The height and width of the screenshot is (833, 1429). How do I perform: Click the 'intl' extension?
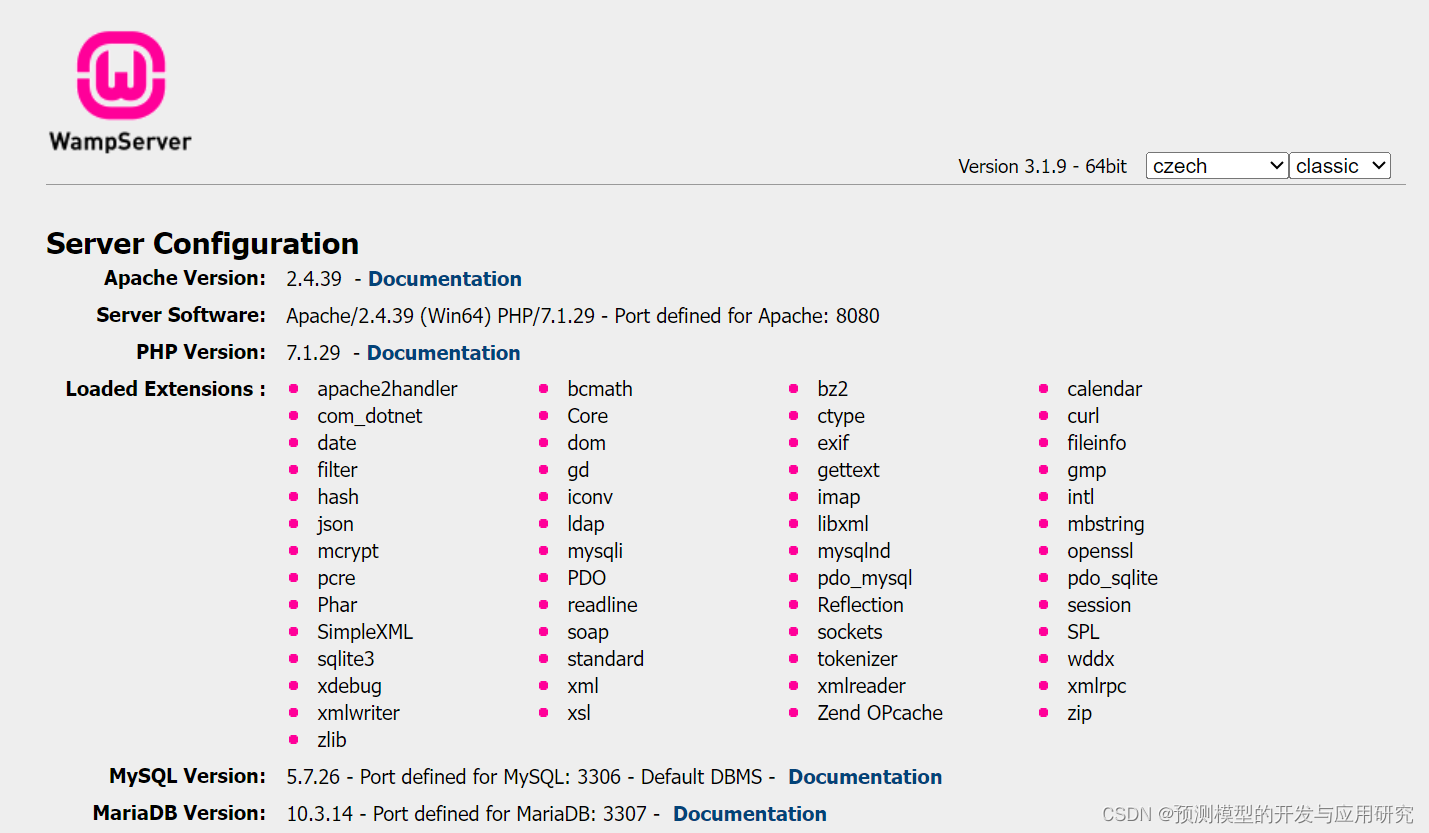(x=1080, y=497)
